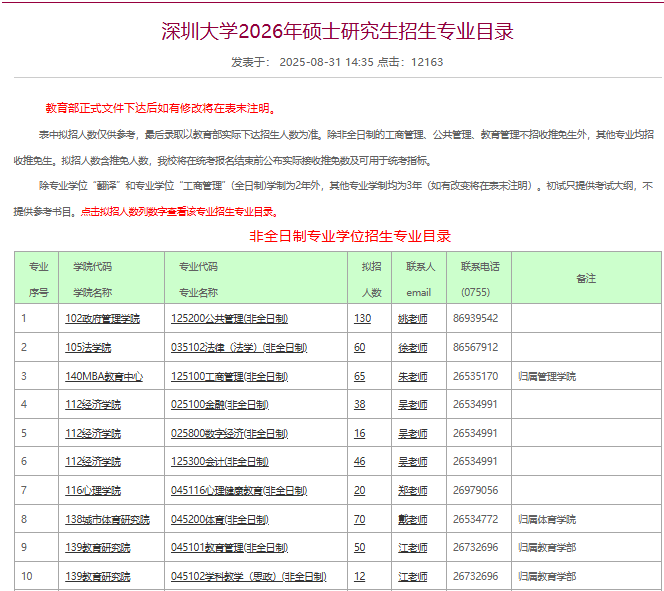
Task: Click 112经济学院 in the 金融 row
Action: (93, 404)
